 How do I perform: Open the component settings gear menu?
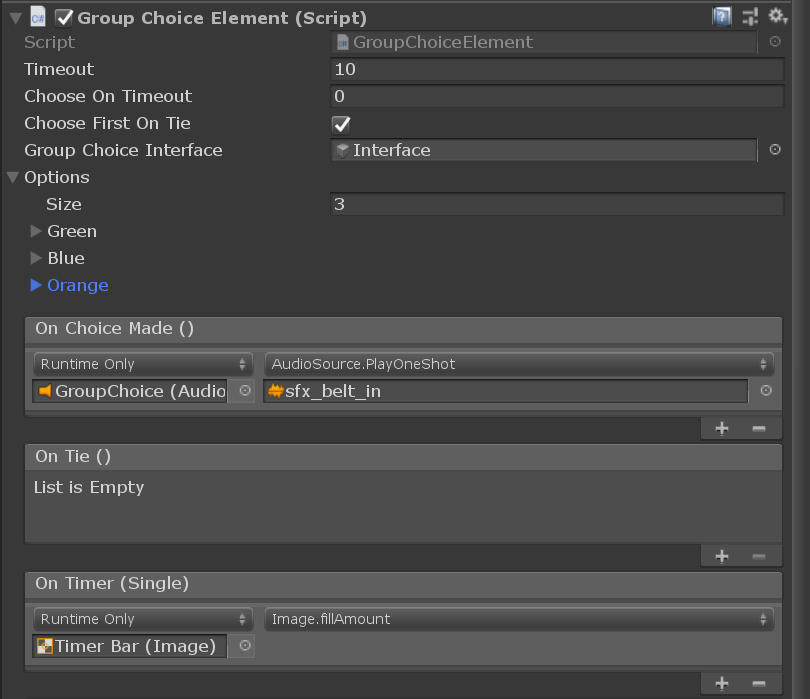point(777,17)
